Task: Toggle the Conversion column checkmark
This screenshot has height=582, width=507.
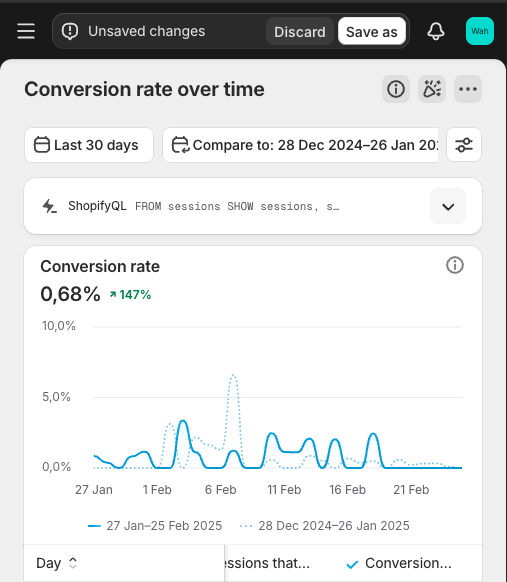Action: coord(352,564)
